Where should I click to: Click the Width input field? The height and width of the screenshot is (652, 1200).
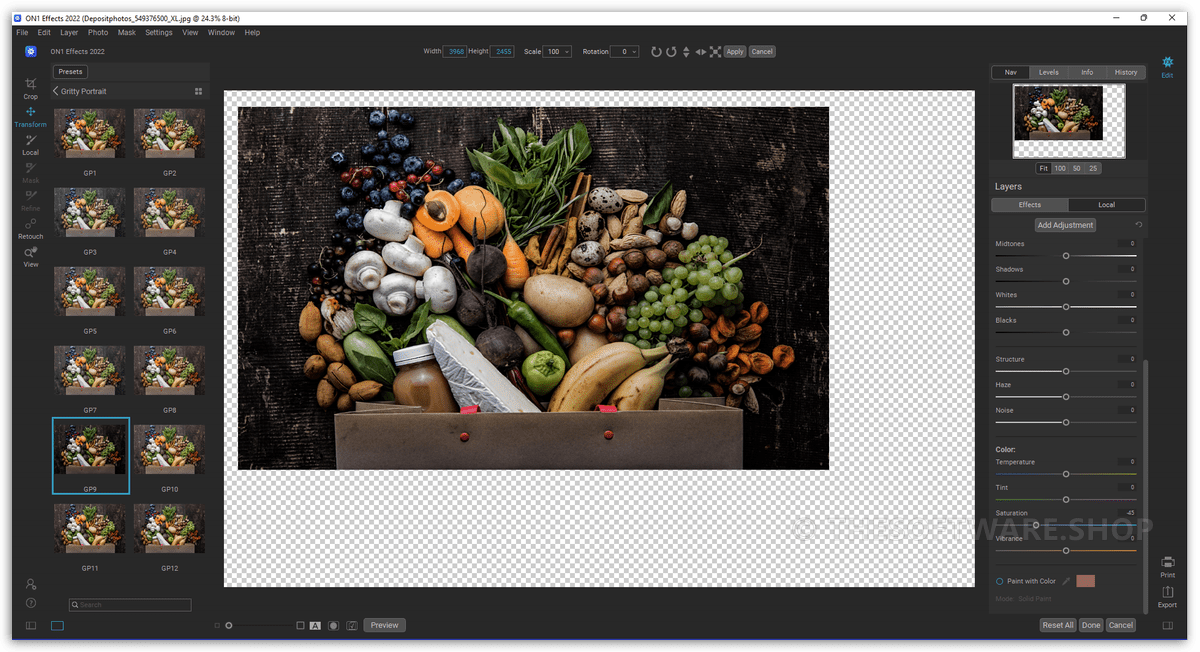(455, 51)
